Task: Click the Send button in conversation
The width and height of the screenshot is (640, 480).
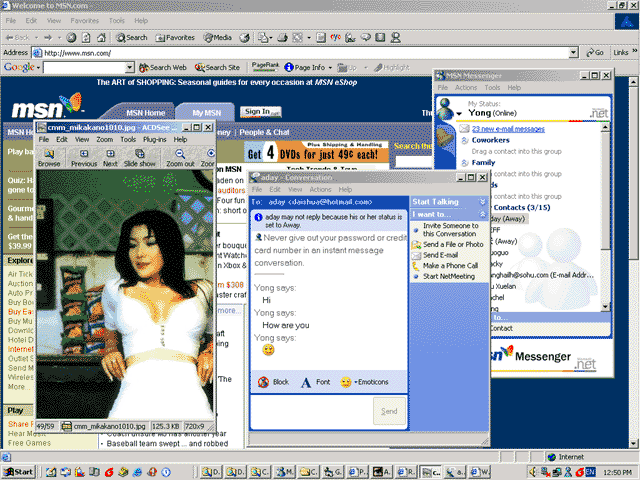Action: (x=389, y=411)
